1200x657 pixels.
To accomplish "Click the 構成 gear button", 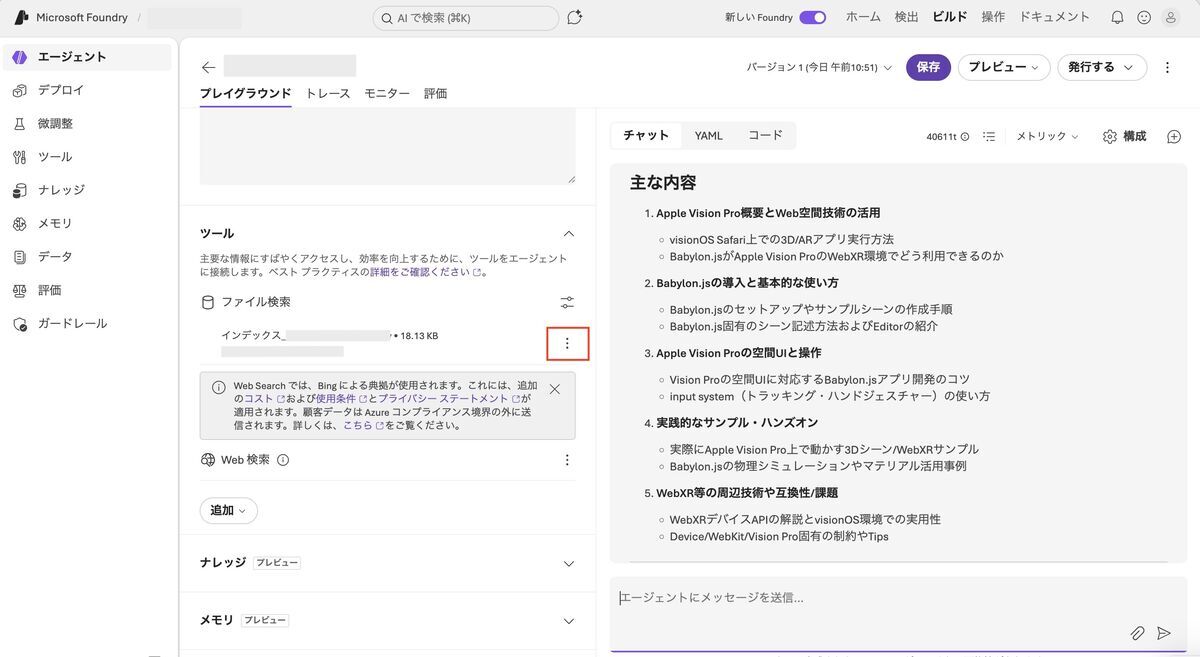I will click(x=1125, y=136).
